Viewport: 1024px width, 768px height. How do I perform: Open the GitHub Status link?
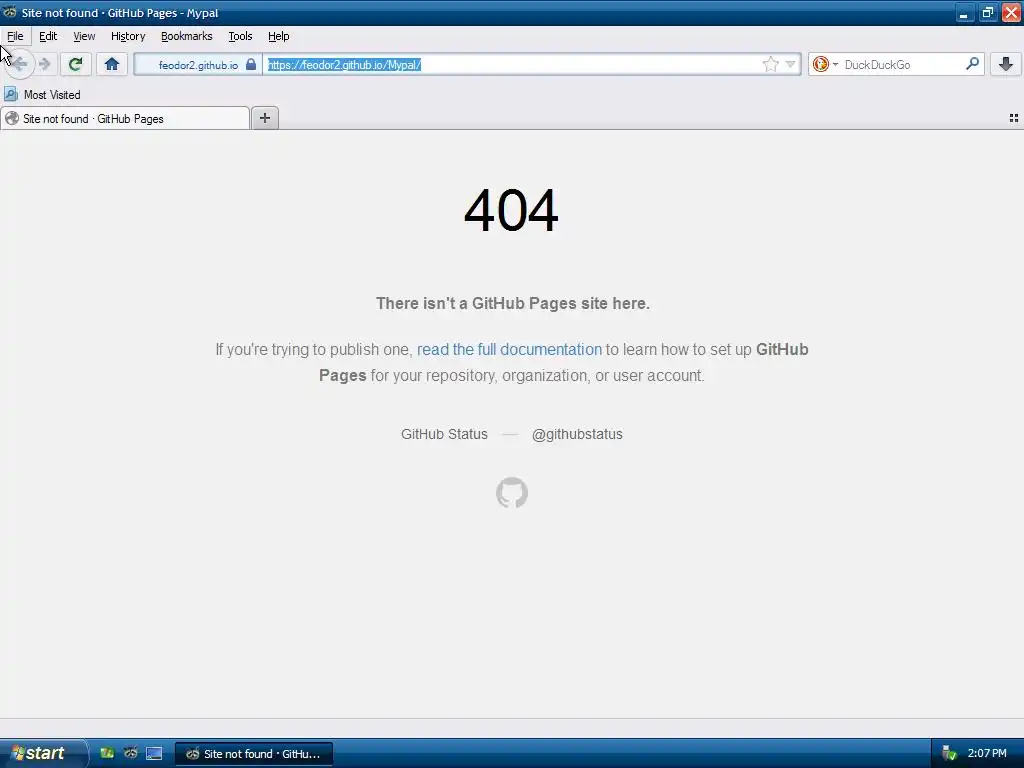coord(444,434)
